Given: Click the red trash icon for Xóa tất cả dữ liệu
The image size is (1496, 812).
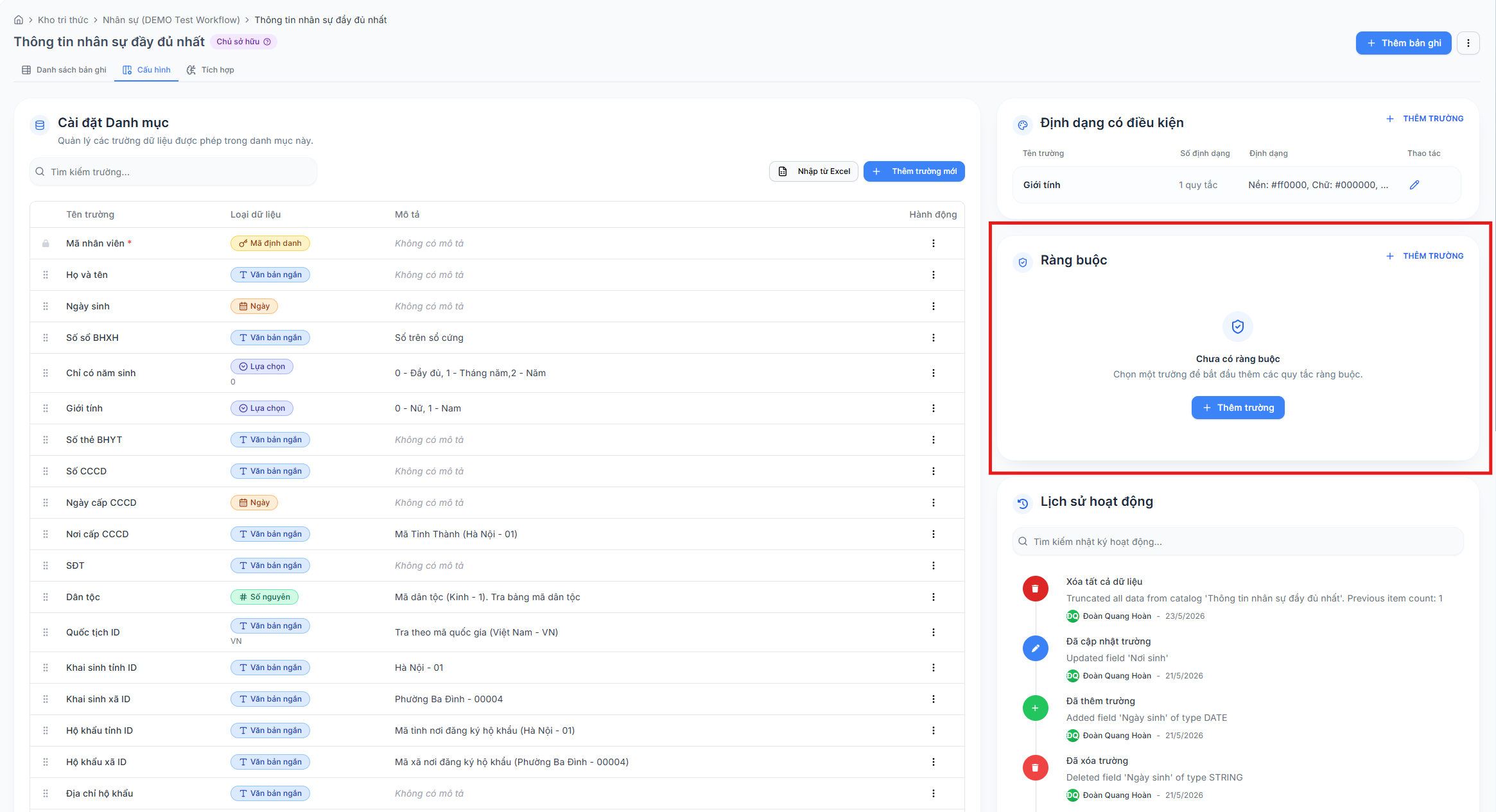Looking at the screenshot, I should (x=1035, y=589).
